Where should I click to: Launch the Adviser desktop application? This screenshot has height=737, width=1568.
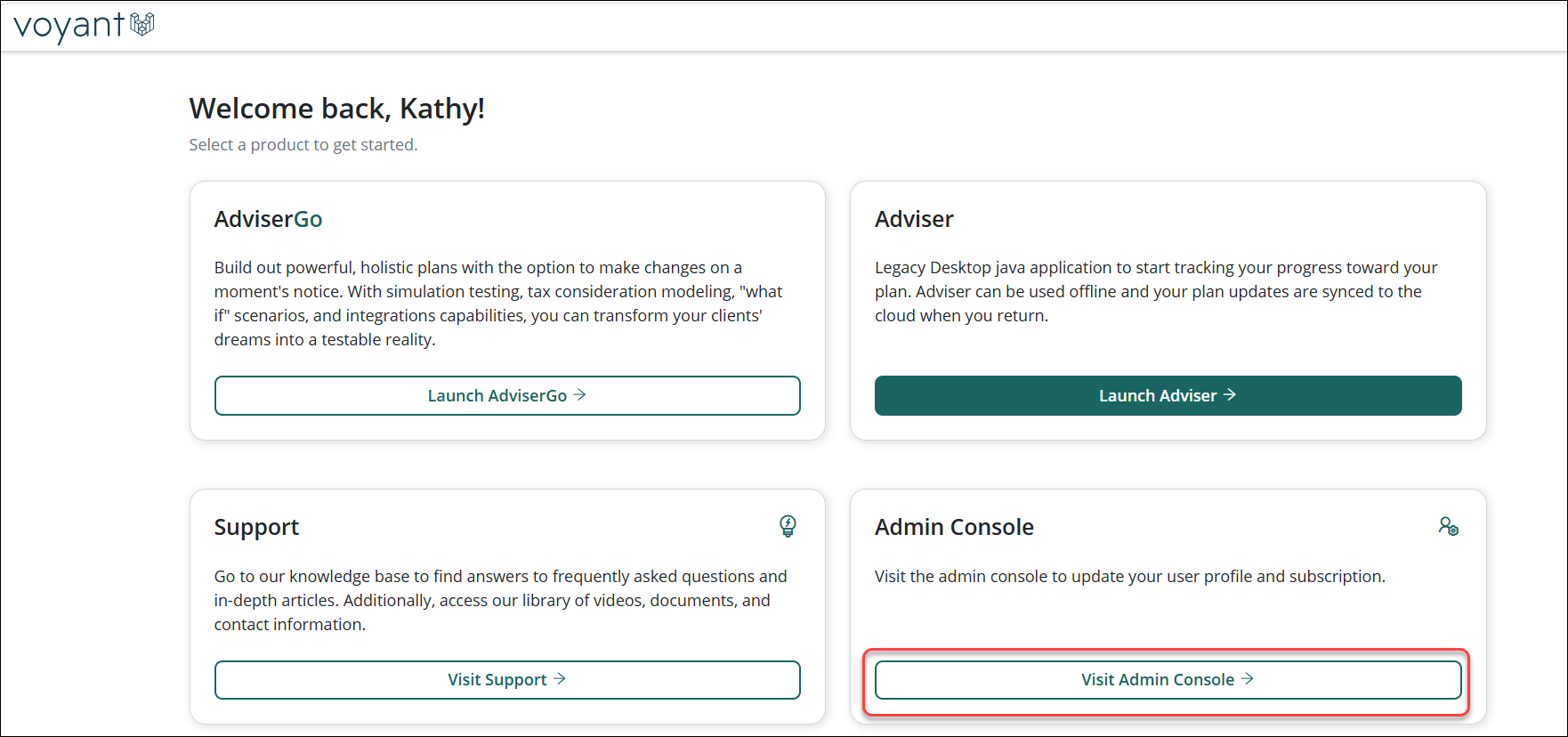point(1168,395)
